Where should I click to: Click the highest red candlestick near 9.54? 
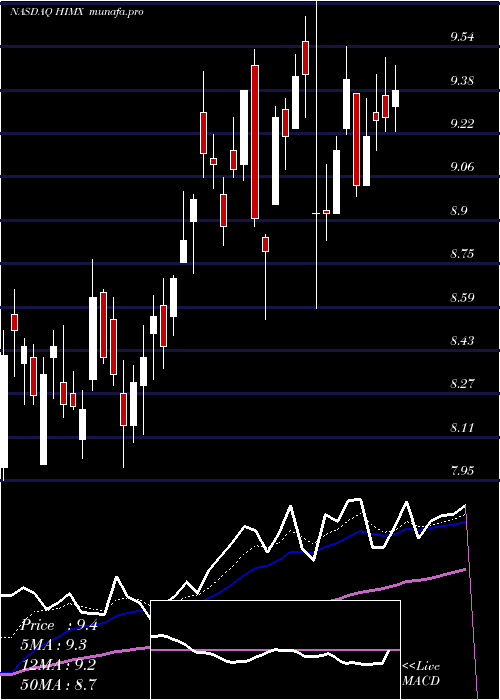point(306,58)
